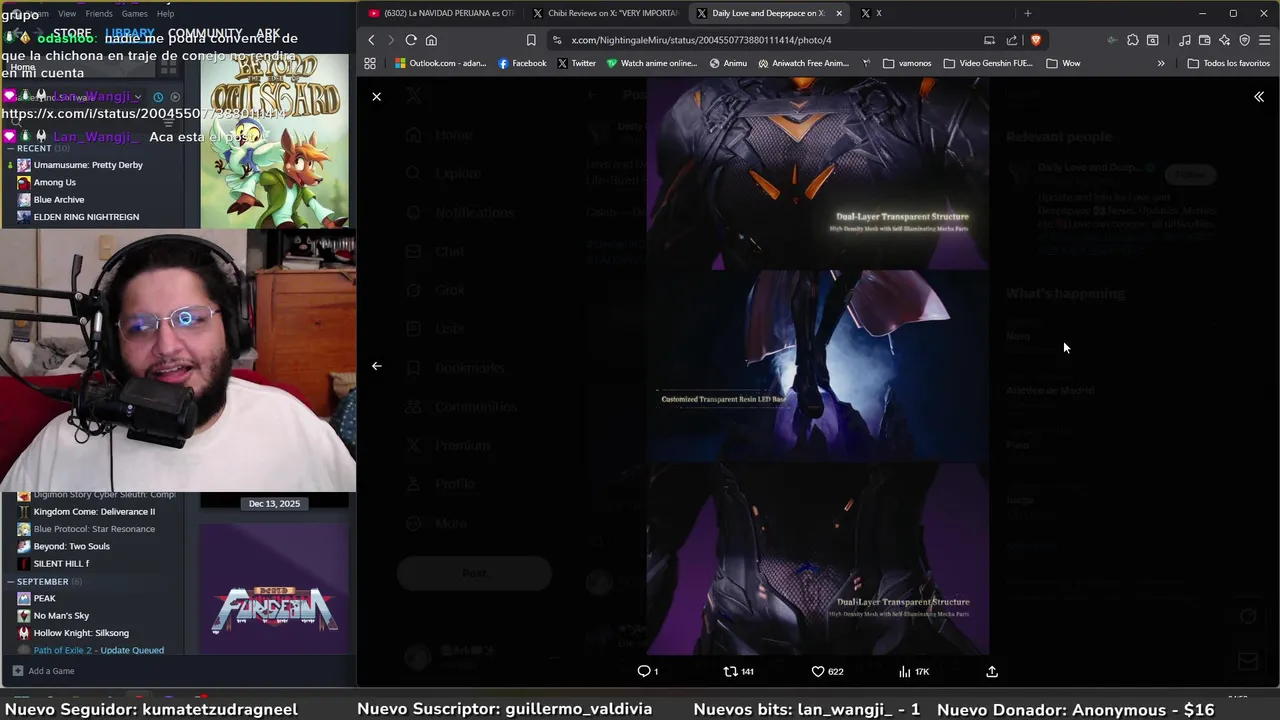The height and width of the screenshot is (720, 1280).
Task: Open replies icon showing 1 reply
Action: 648,672
